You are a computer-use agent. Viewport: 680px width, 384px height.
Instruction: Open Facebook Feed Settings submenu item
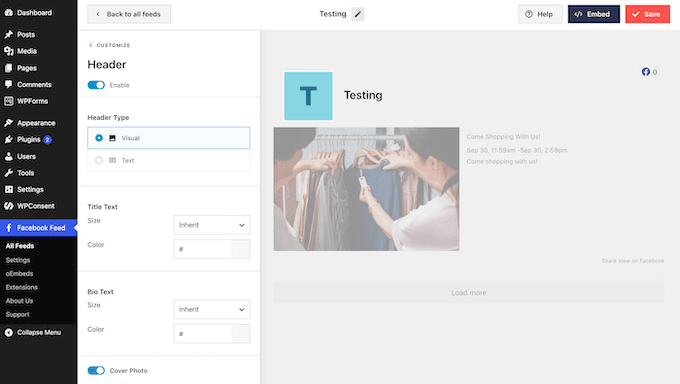(18, 260)
